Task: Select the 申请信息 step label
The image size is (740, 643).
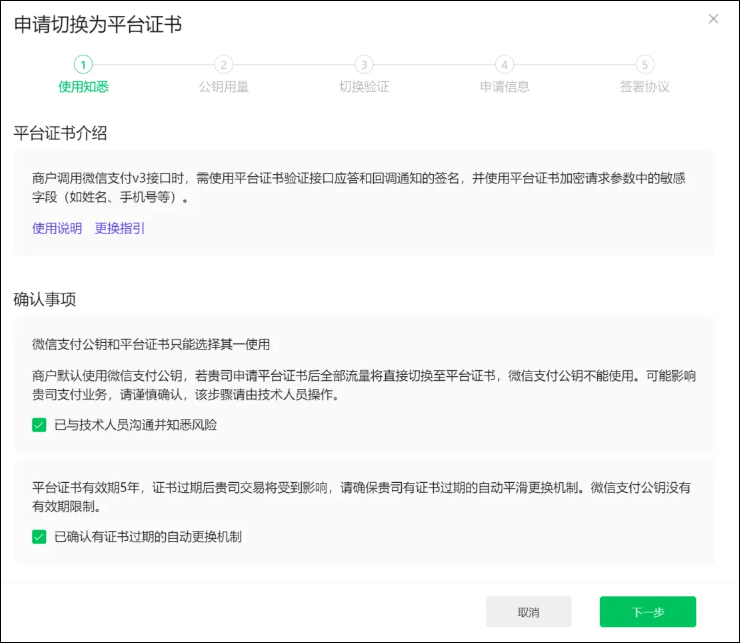Action: (x=504, y=87)
